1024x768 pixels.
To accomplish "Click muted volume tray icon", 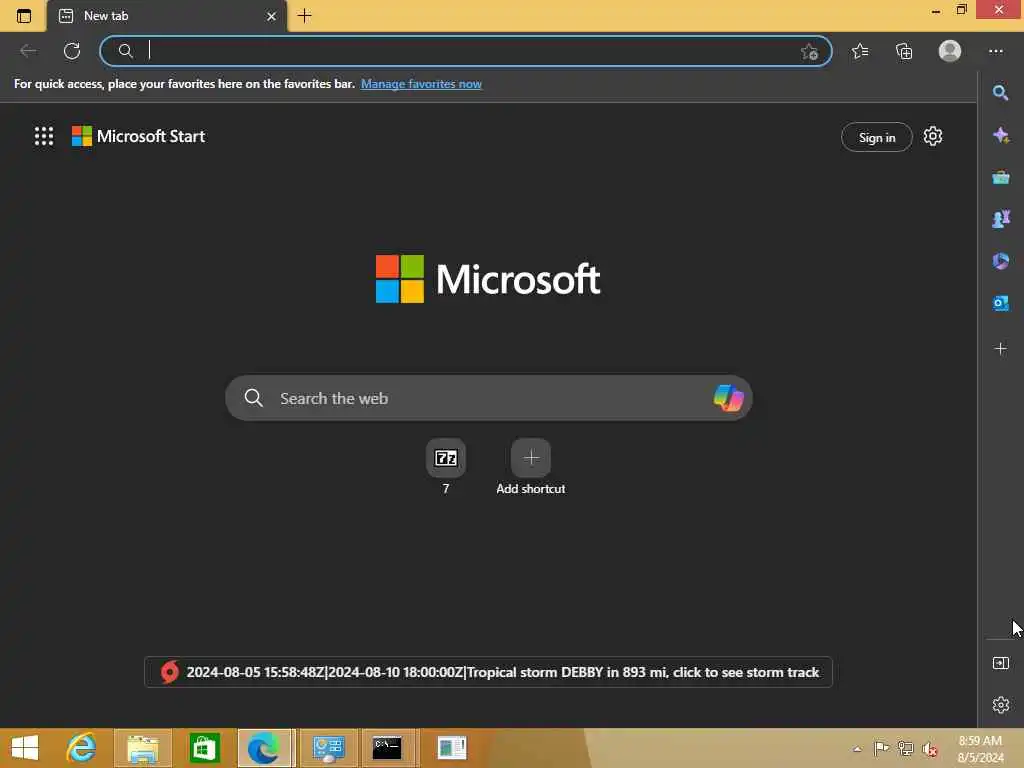I will point(930,748).
